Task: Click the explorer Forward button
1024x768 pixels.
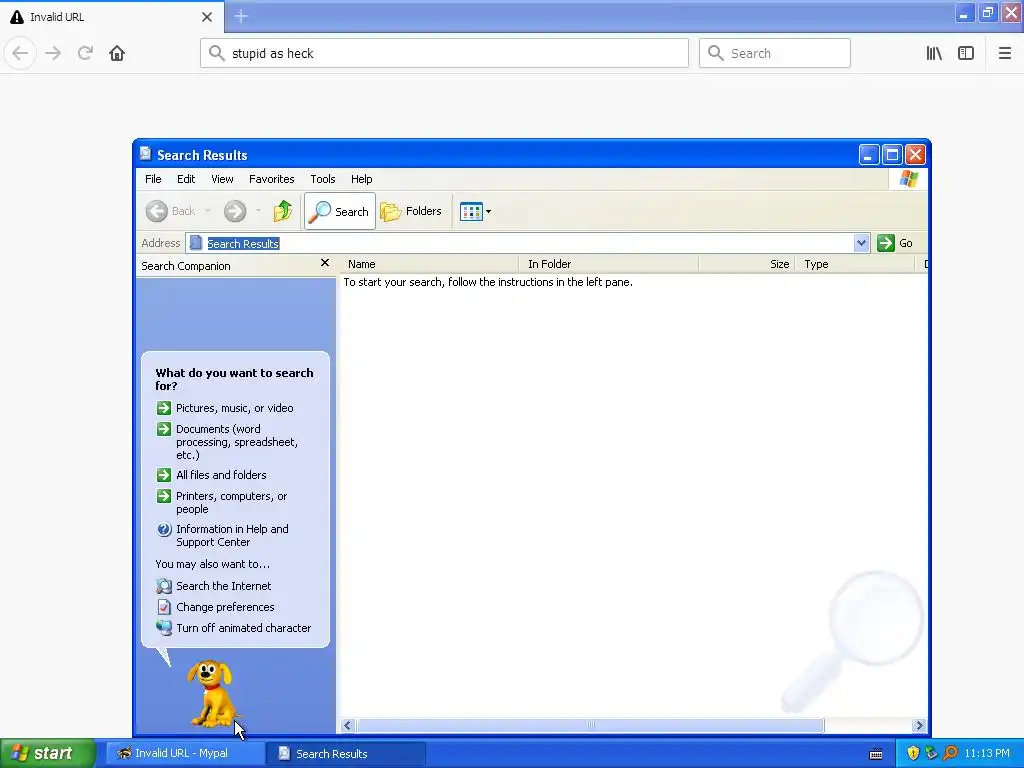Action: click(235, 211)
